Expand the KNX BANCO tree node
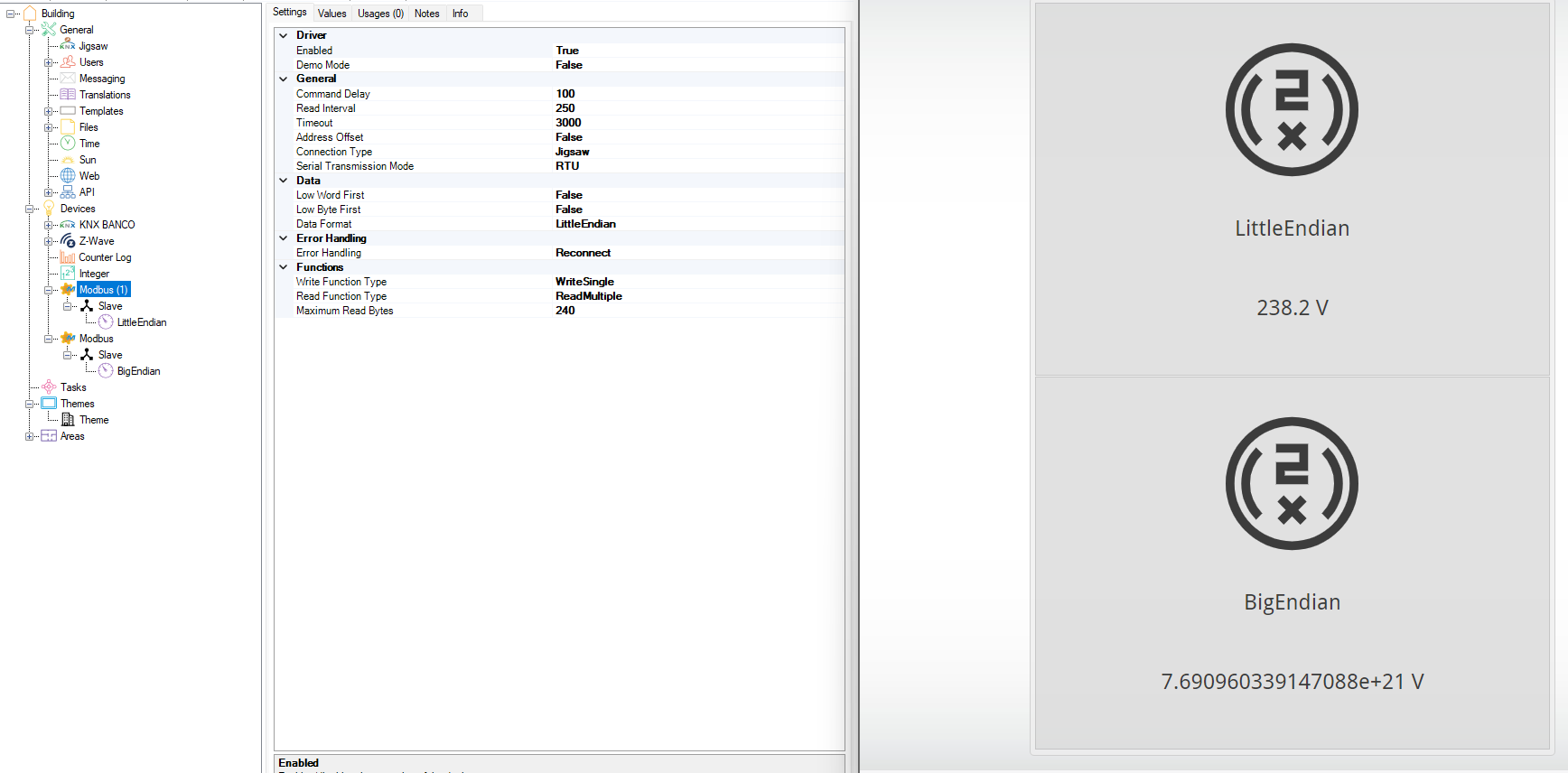Screen dimensions: 1568x773 [49, 225]
